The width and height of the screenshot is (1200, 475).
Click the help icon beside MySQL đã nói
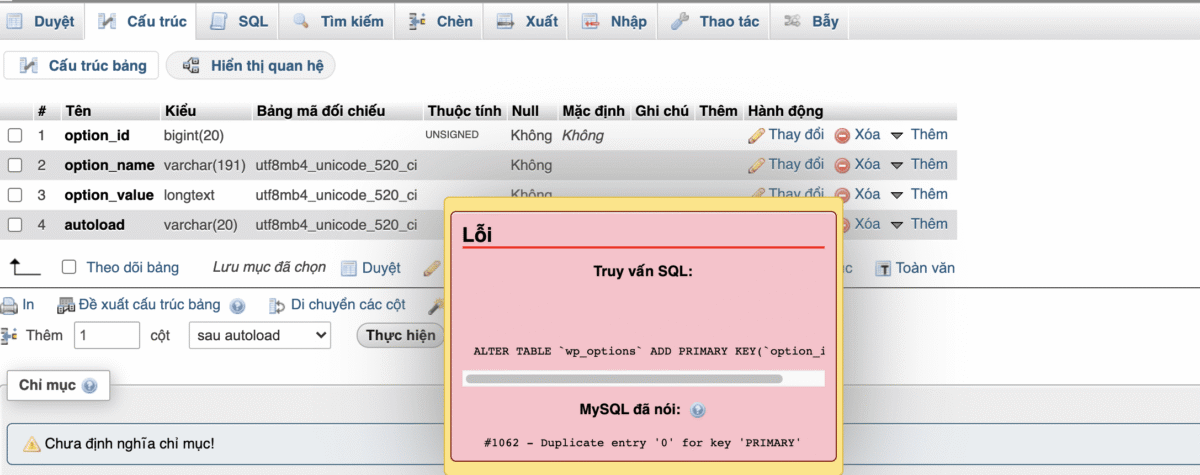[698, 410]
